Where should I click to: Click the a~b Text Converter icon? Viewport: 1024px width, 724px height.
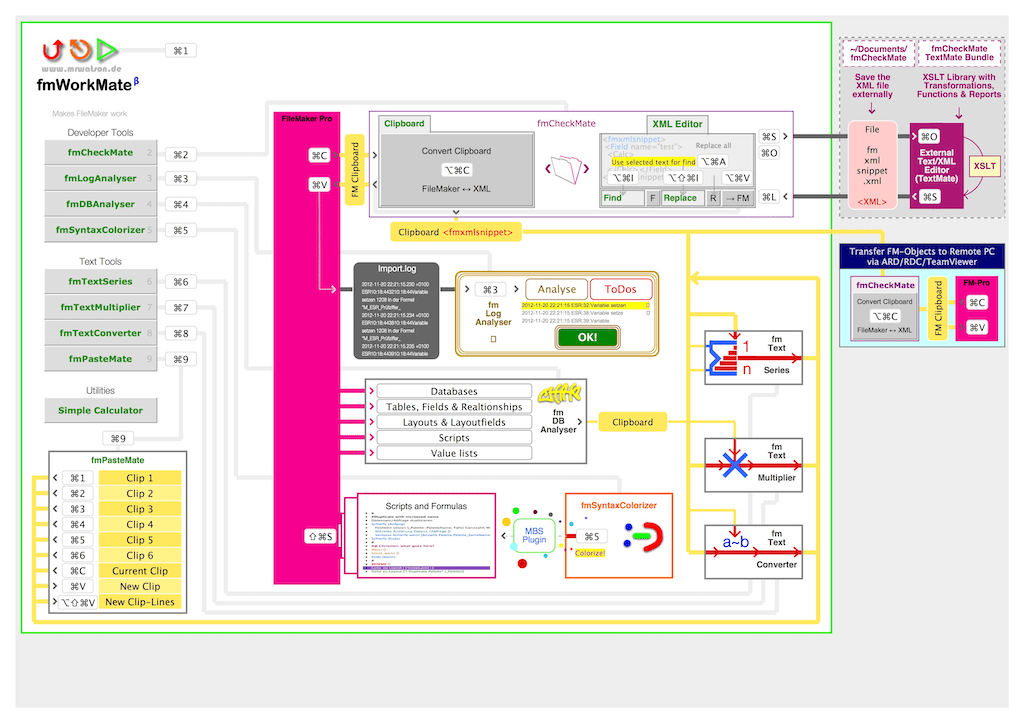pos(736,544)
